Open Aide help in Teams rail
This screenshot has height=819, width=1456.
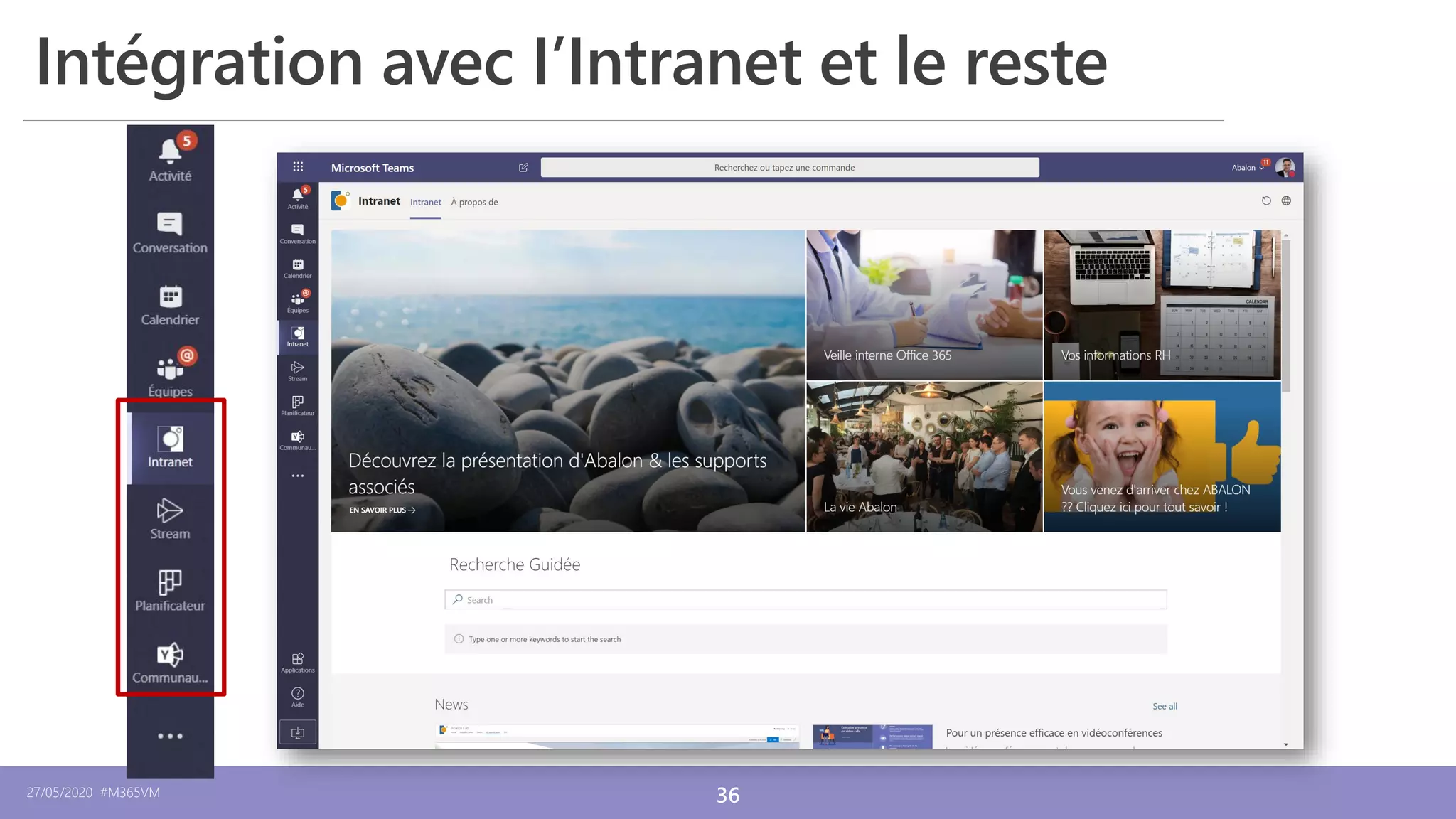tap(298, 697)
